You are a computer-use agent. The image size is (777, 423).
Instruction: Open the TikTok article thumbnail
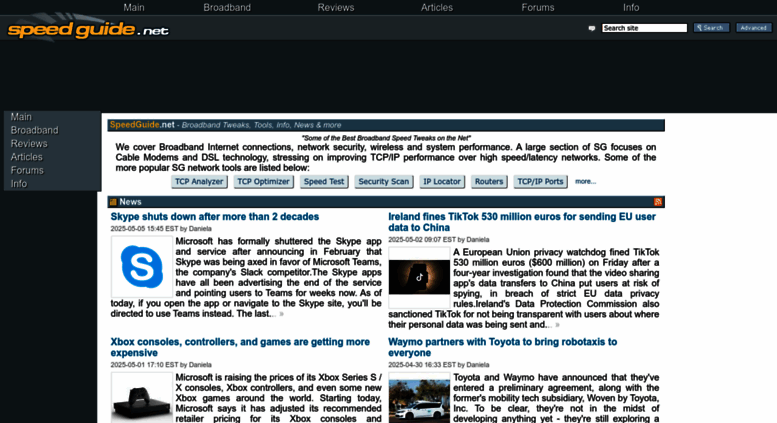[419, 277]
